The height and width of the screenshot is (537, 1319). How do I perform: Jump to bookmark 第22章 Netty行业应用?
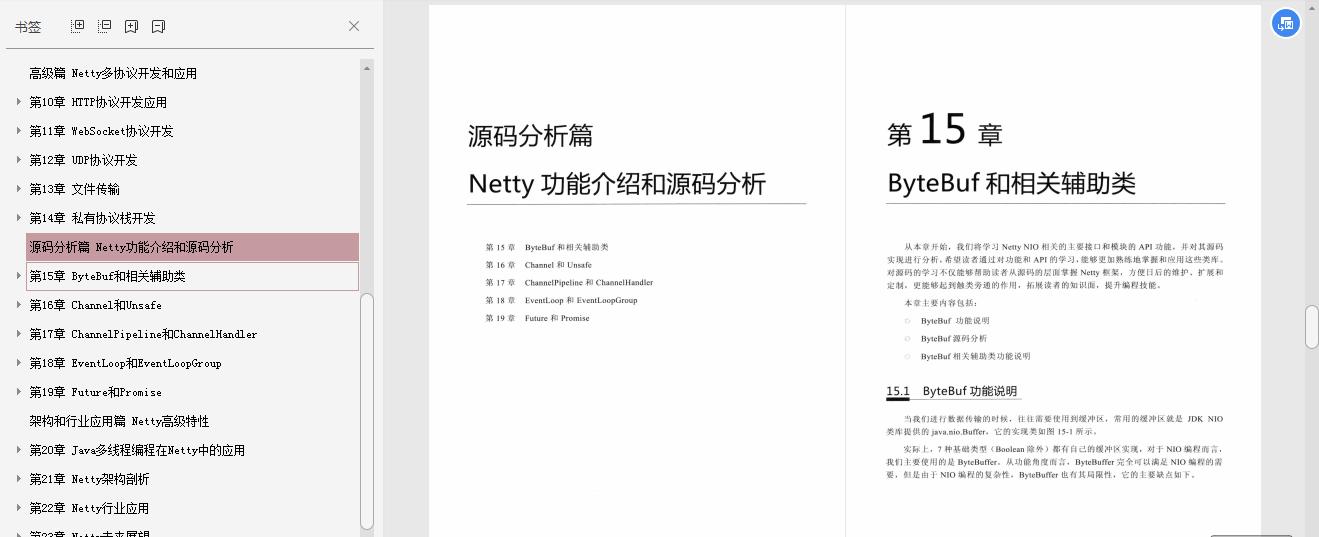(x=89, y=508)
